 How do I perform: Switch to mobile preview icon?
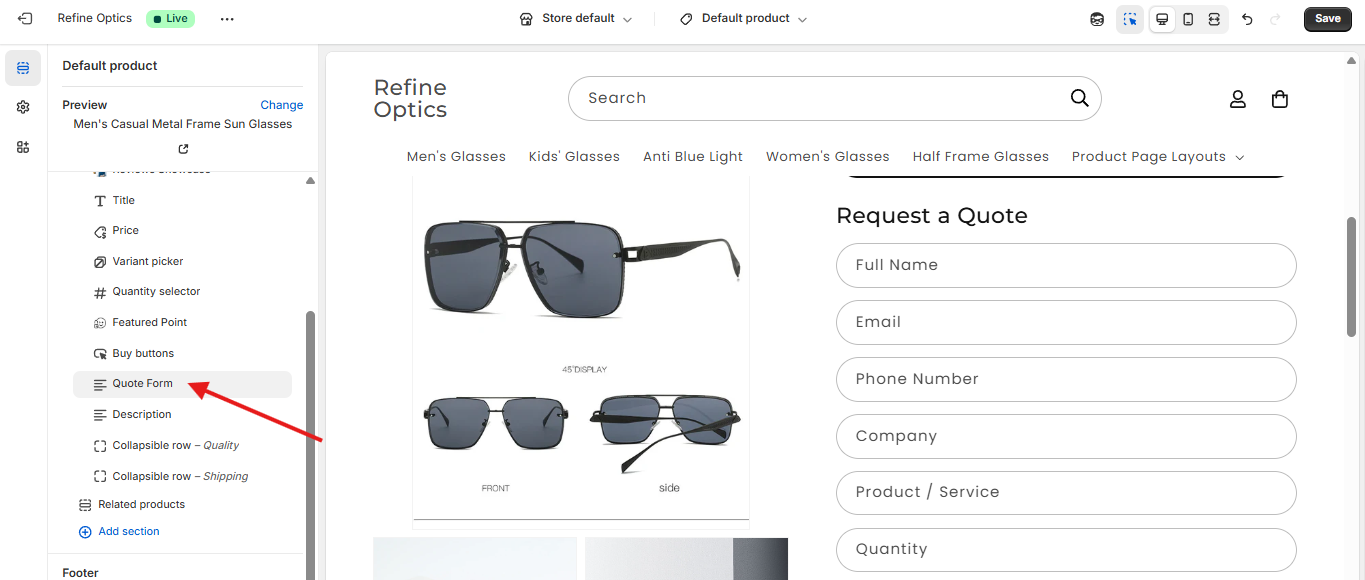pos(1188,19)
